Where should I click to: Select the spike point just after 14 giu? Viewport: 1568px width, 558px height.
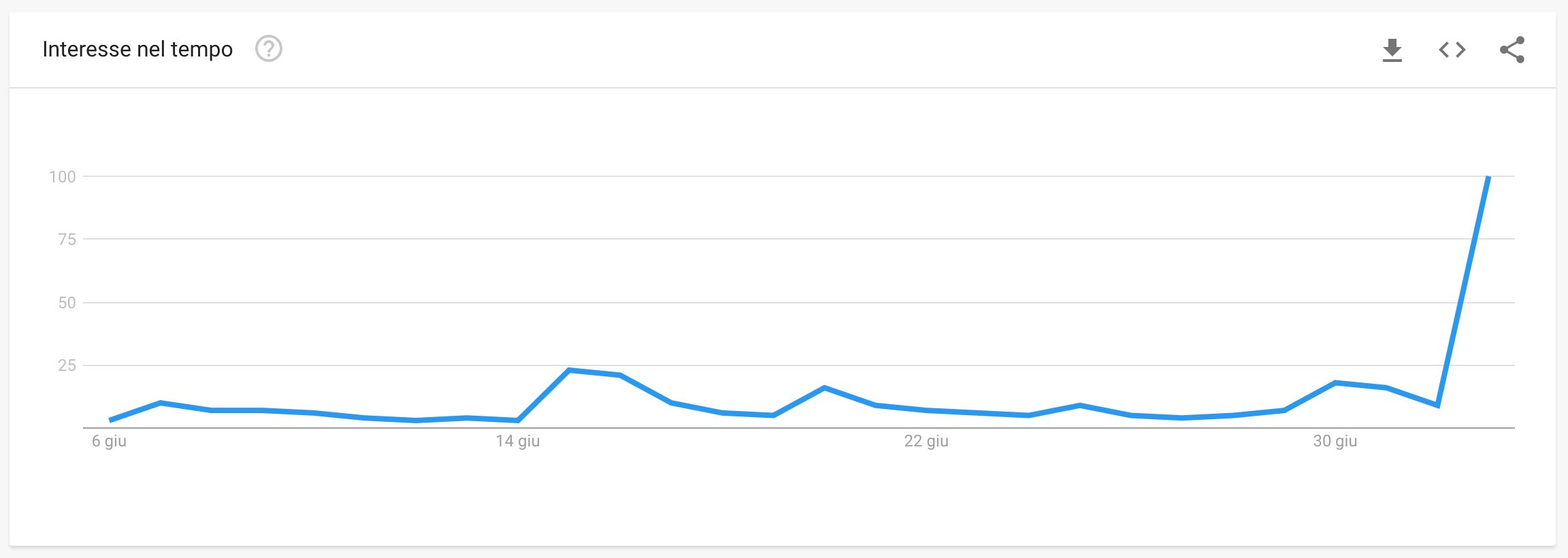[569, 370]
